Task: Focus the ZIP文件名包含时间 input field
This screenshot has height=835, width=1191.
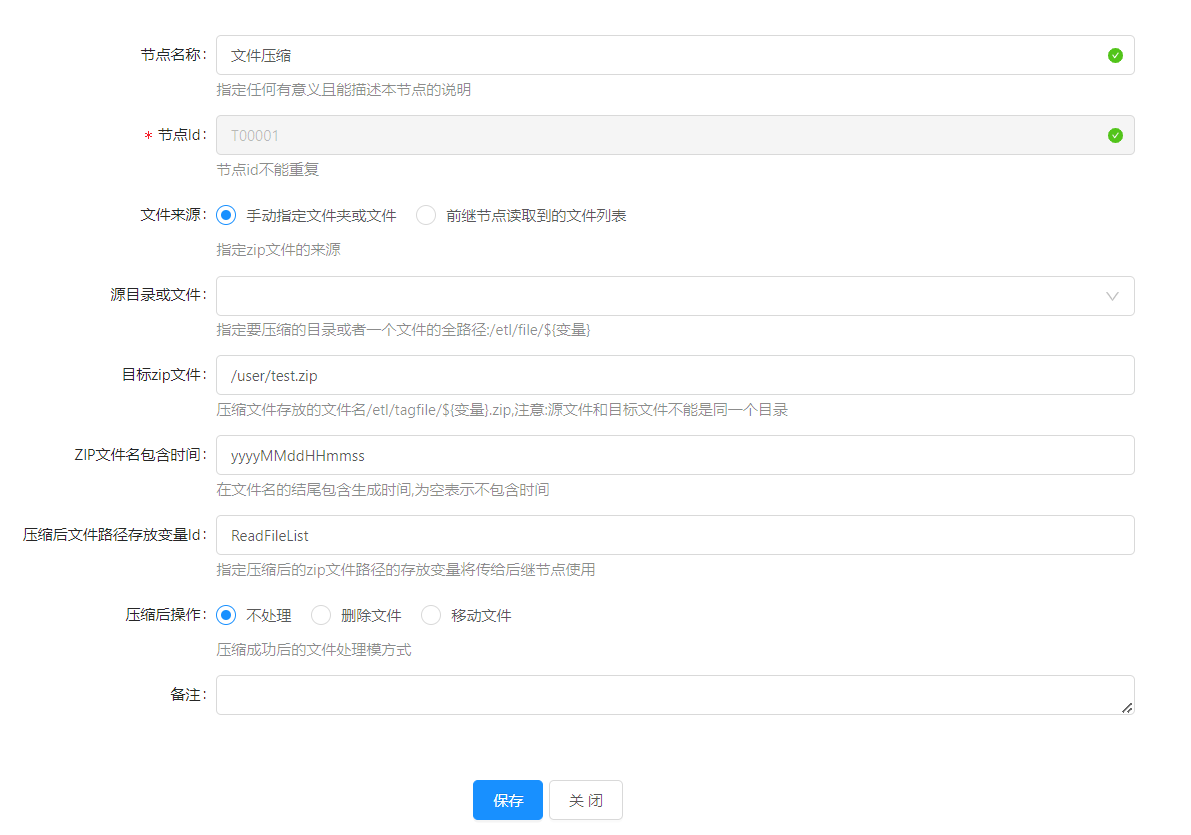Action: pyautogui.click(x=675, y=456)
